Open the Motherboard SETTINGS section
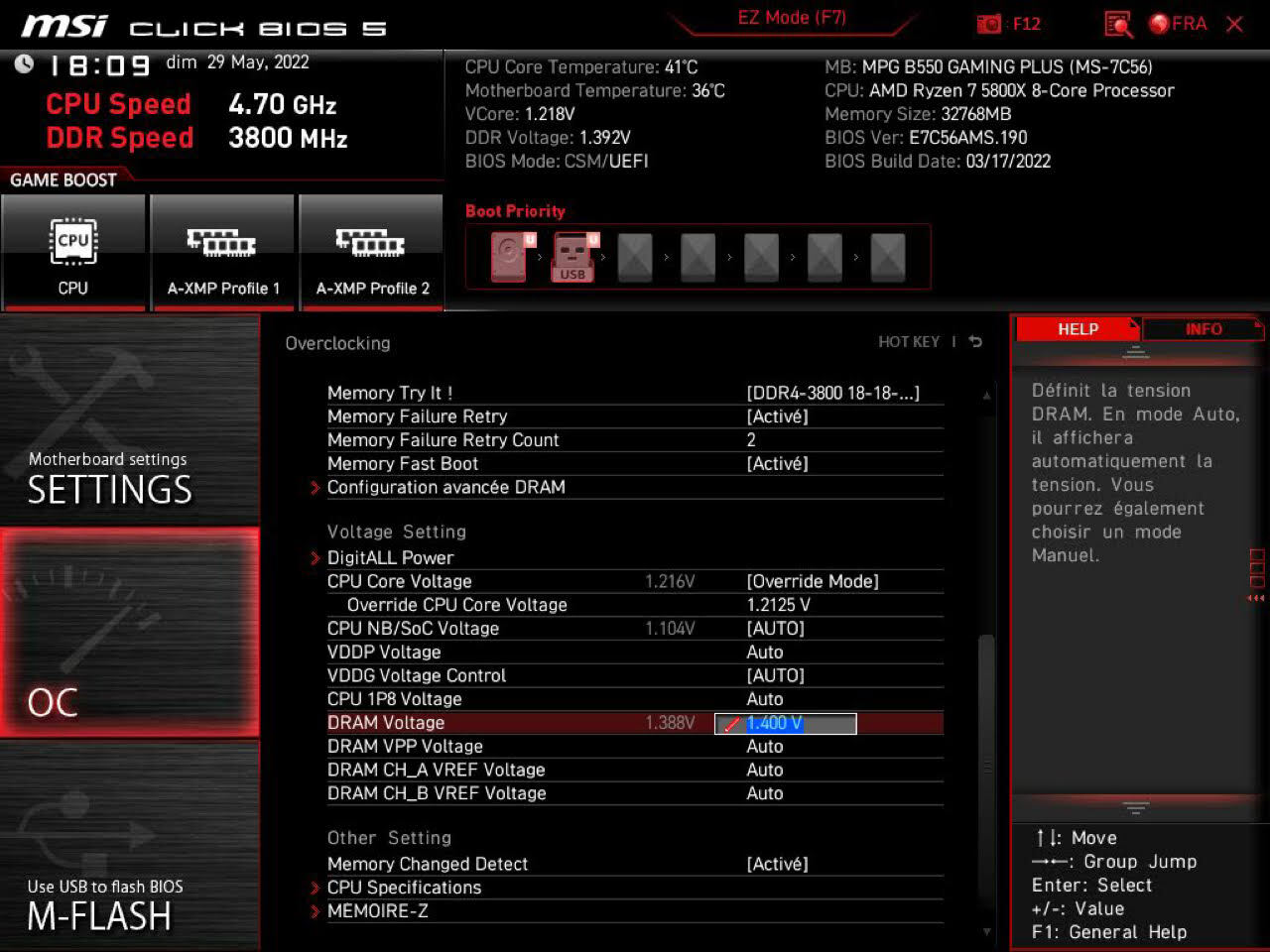This screenshot has width=1270, height=952. point(129,420)
